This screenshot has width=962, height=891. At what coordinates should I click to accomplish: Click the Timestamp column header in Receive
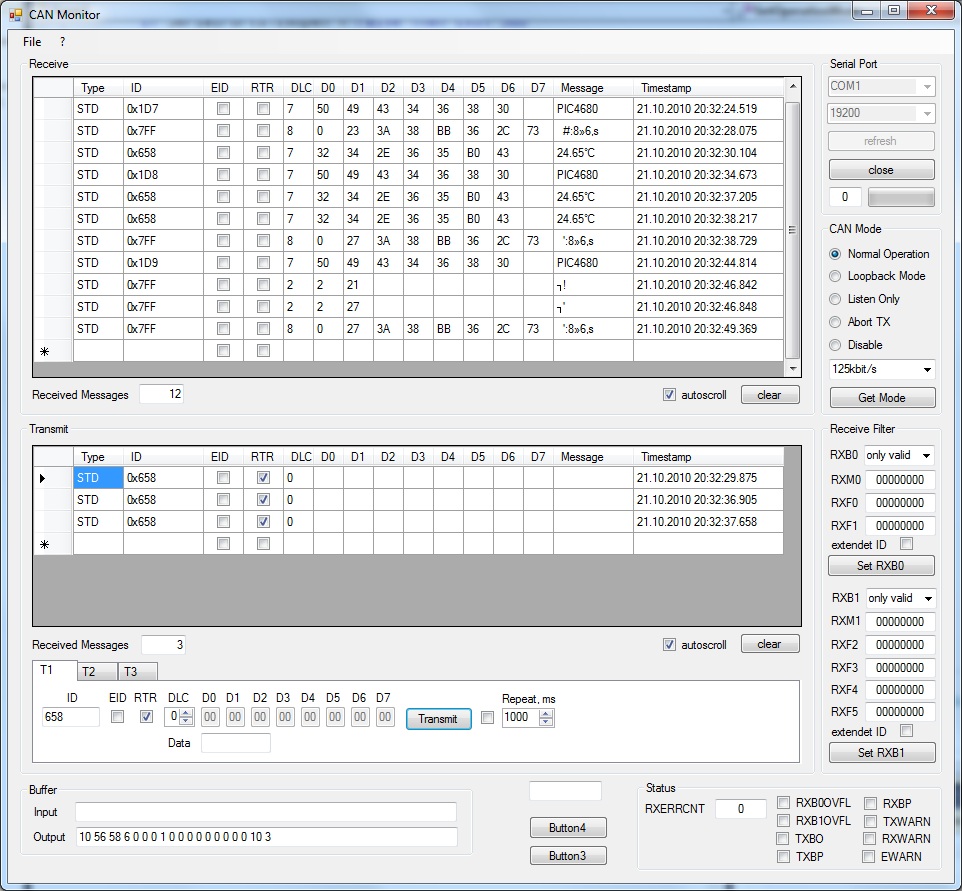coord(709,88)
